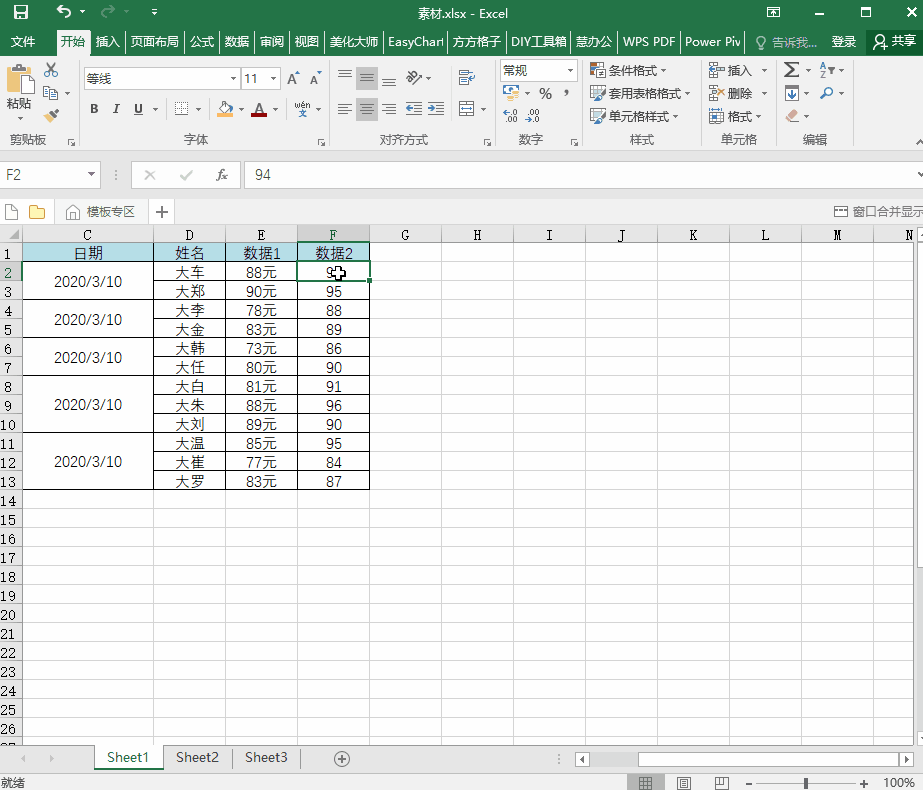Image resolution: width=923 pixels, height=790 pixels.
Task: Open the Sheet2 worksheet tab
Action: tap(197, 758)
